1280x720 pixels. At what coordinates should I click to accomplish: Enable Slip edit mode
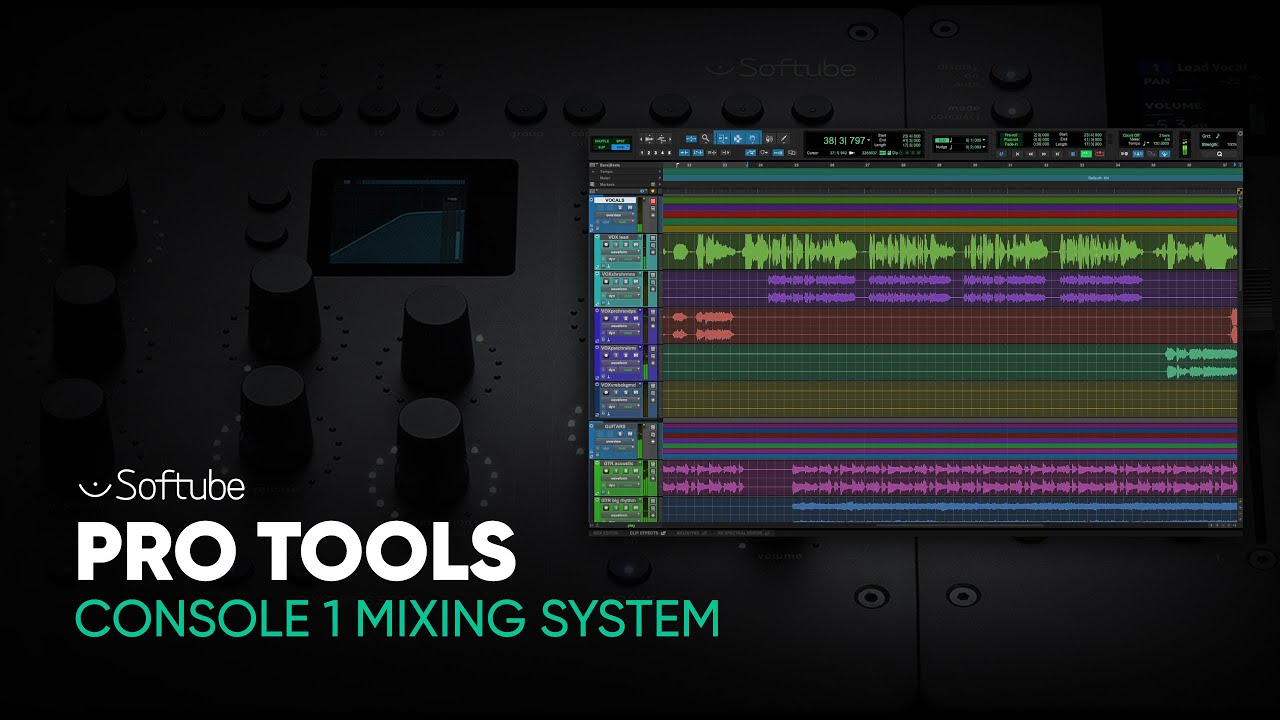pos(602,147)
